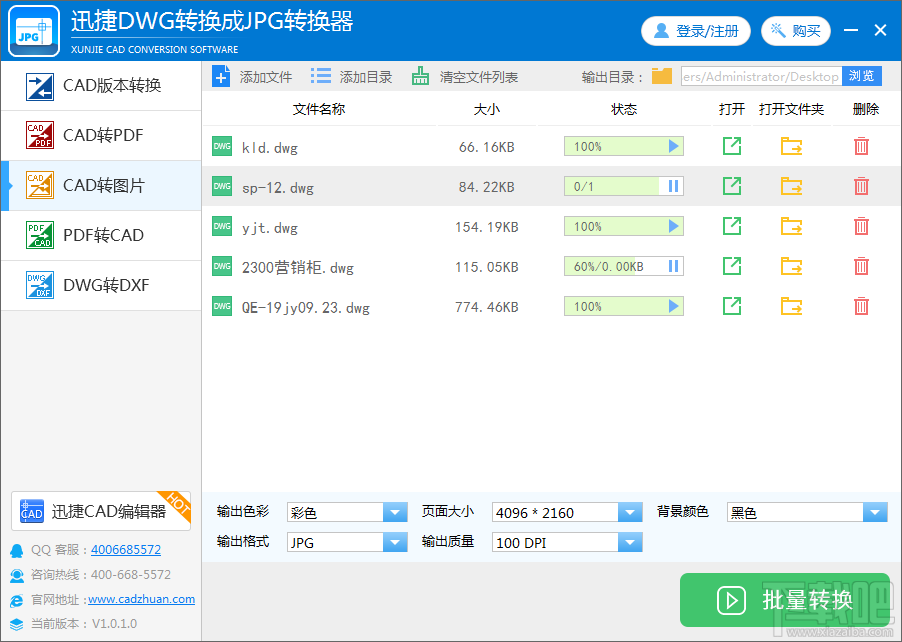The image size is (902, 642).
Task: Delete 2300营销柜.dwg from the list
Action: coord(861,266)
